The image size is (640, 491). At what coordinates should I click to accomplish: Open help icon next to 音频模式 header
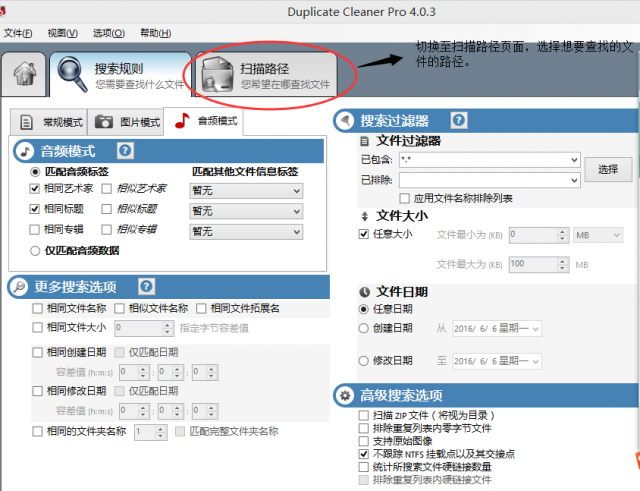click(x=125, y=151)
